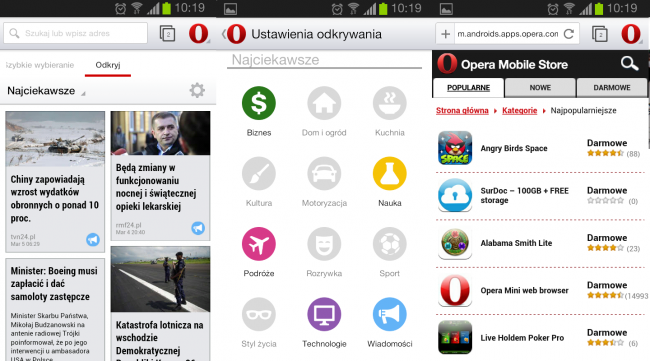
Task: Enable the Motoryzacja car category
Action: [324, 174]
